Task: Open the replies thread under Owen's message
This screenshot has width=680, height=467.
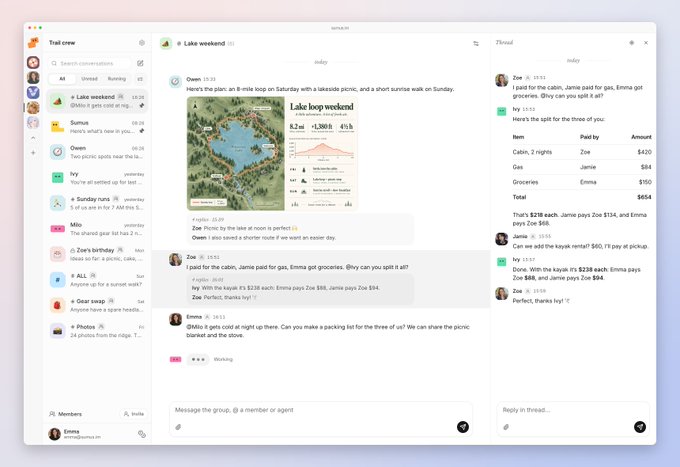Action: (300, 229)
